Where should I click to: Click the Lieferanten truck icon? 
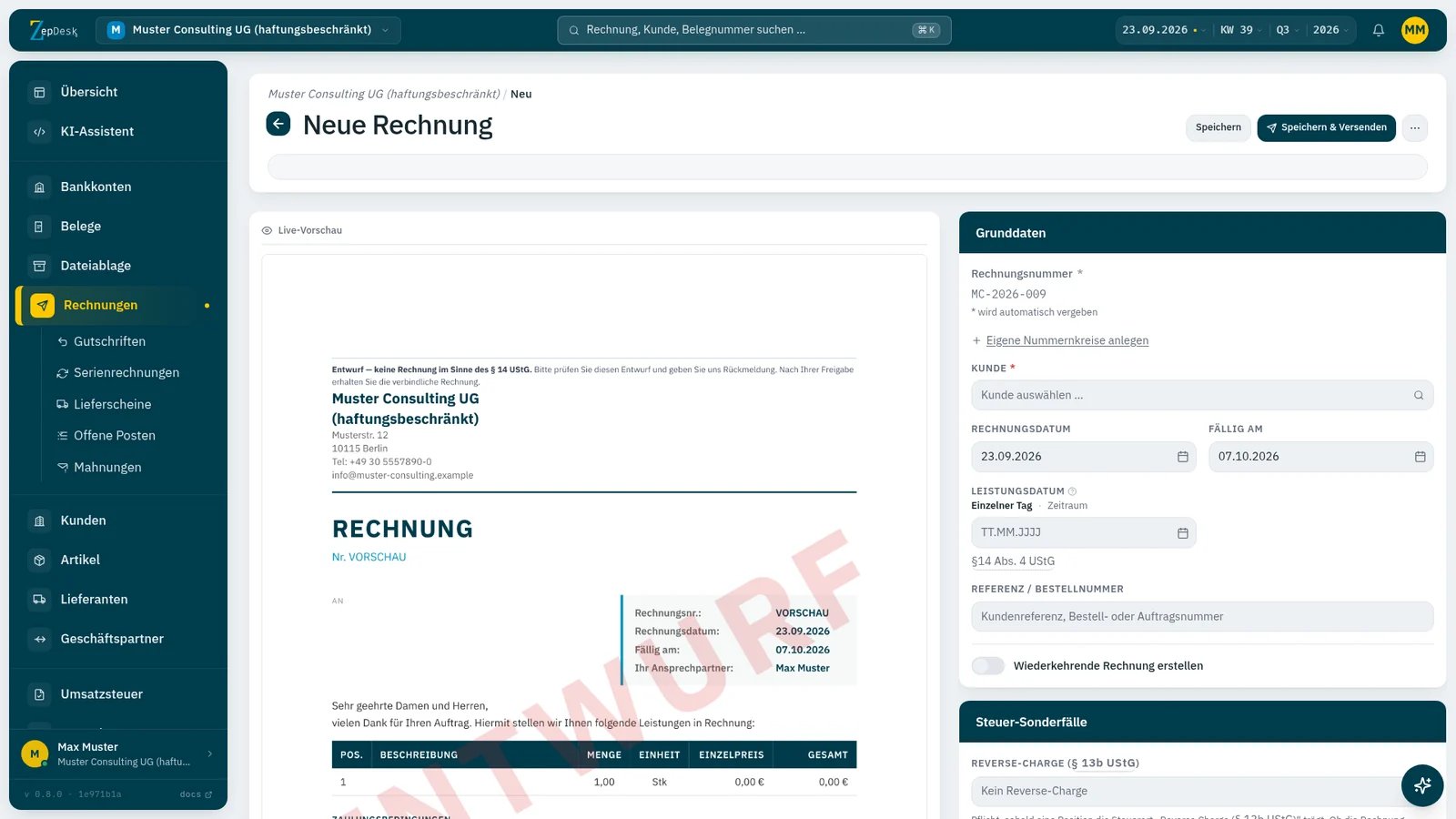point(39,600)
